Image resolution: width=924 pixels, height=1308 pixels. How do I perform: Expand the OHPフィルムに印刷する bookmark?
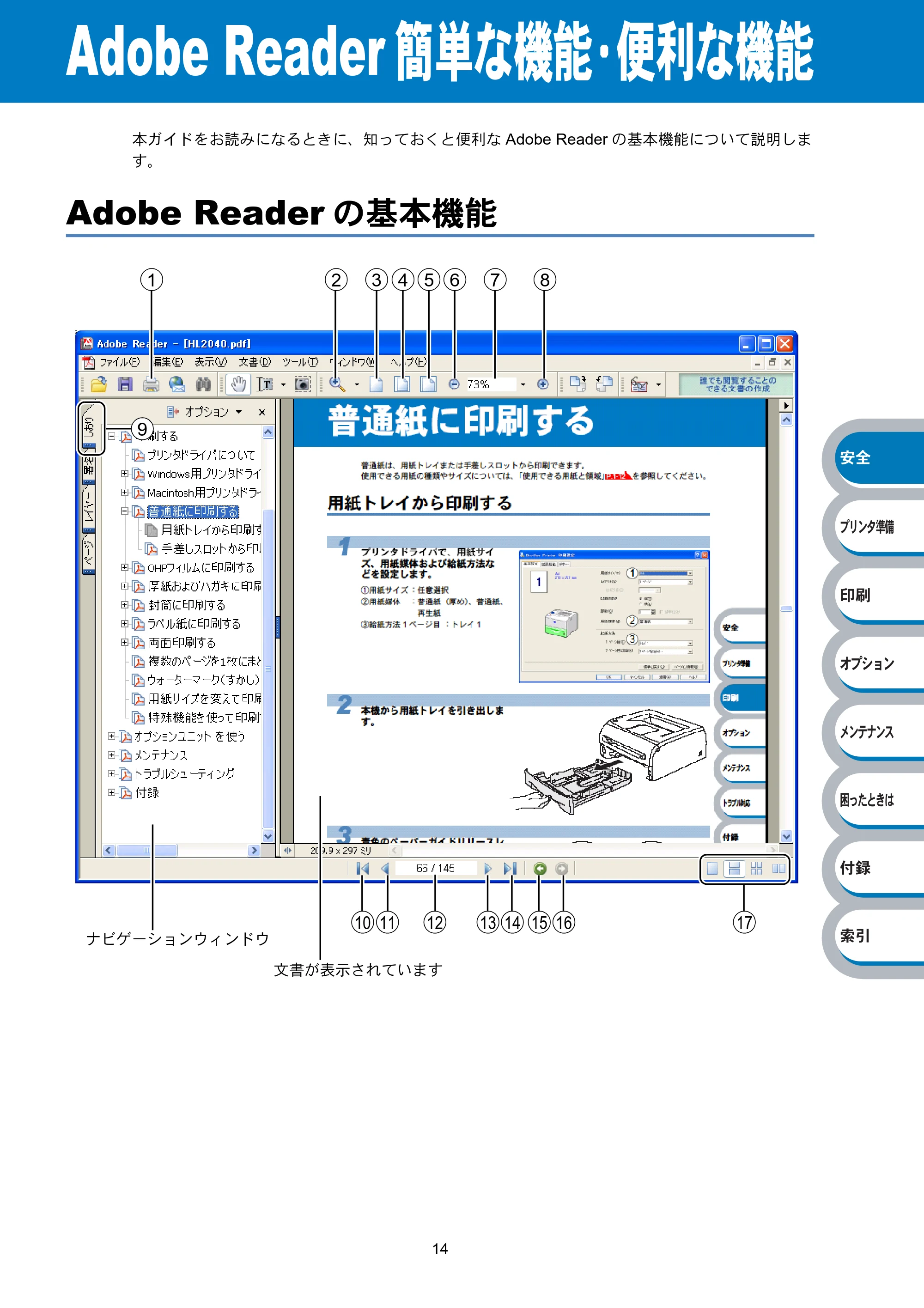tap(124, 567)
